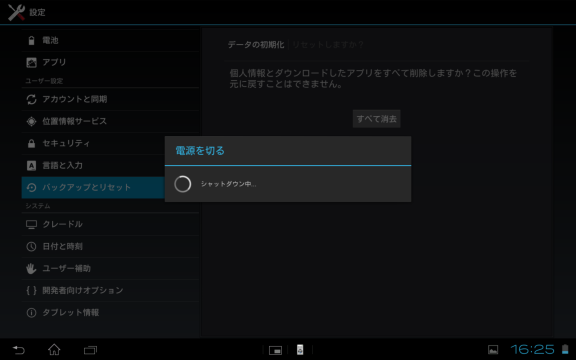The width and height of the screenshot is (576, 360).
Task: Open the 電池 battery settings icon
Action: point(31,40)
